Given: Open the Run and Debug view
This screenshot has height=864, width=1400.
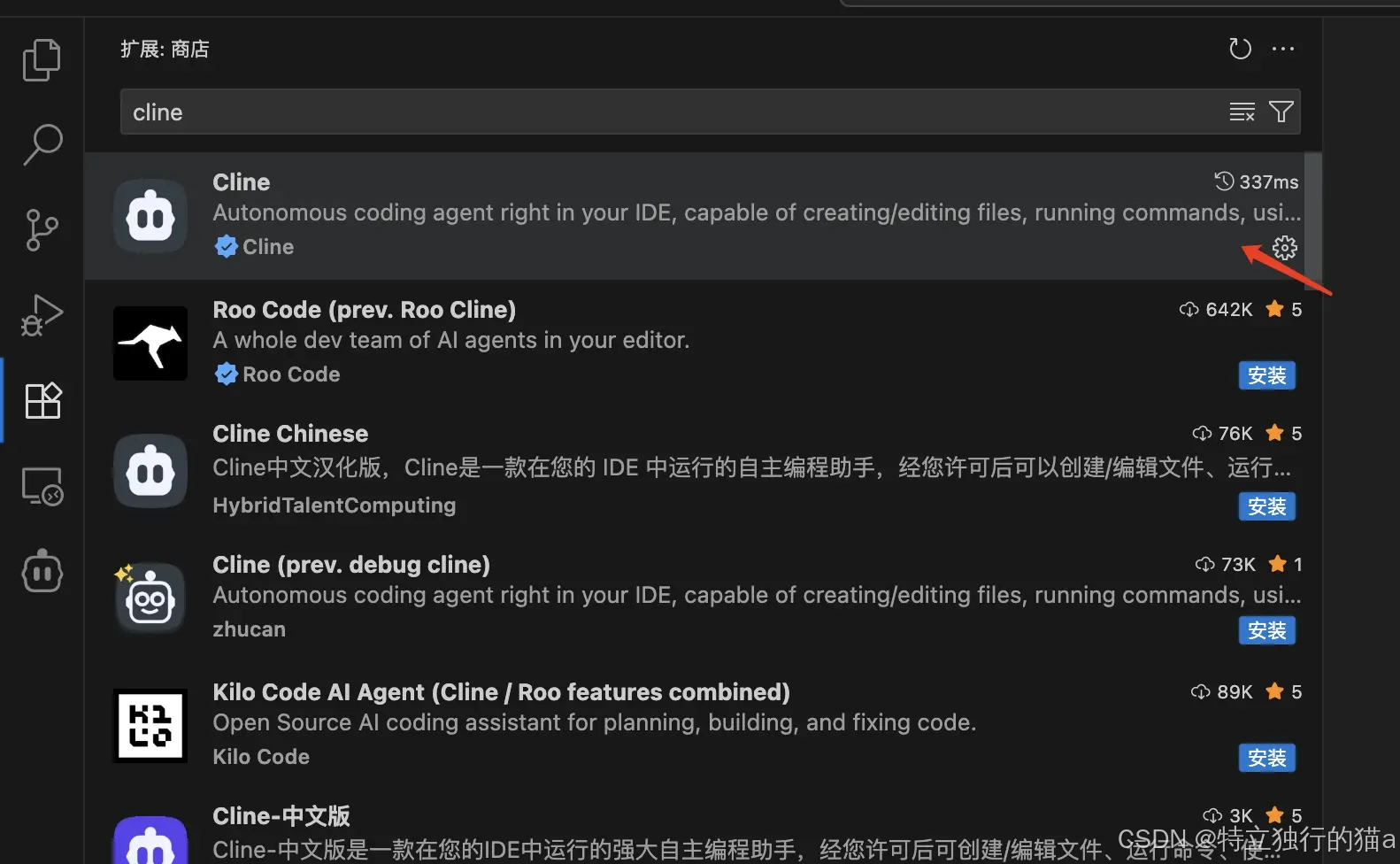Looking at the screenshot, I should coord(42,315).
